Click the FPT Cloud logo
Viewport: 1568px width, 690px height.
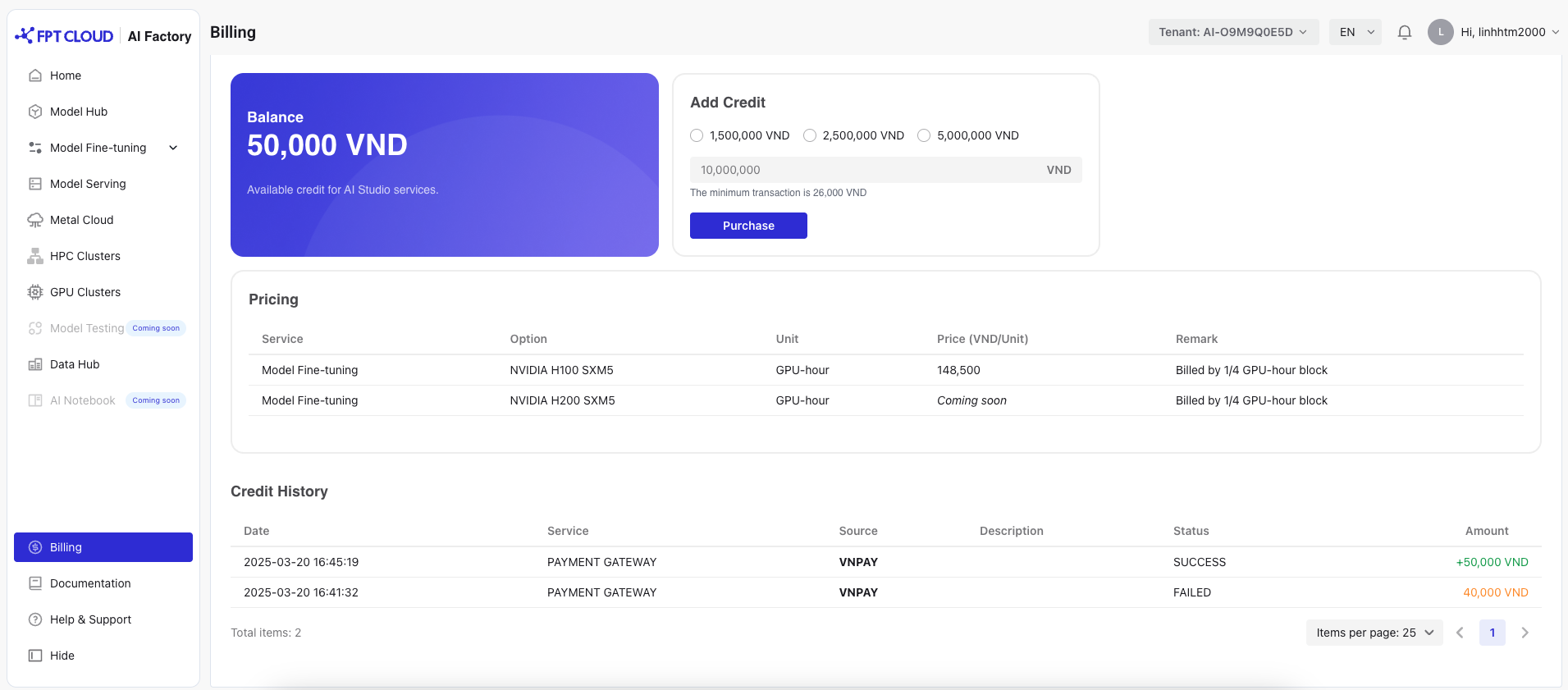64,35
